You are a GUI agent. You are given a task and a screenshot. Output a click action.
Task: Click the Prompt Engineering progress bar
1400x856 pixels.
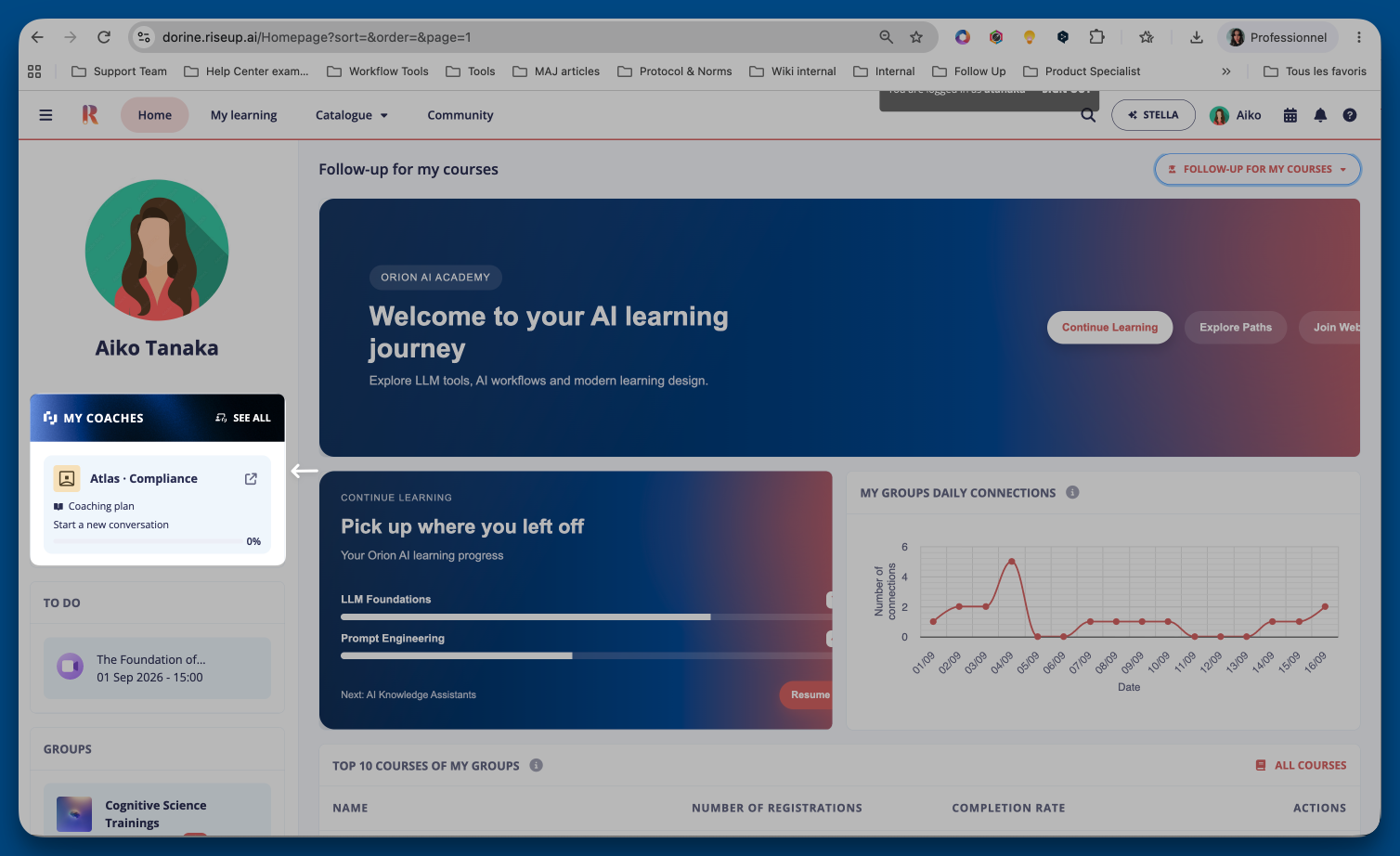[x=586, y=655]
